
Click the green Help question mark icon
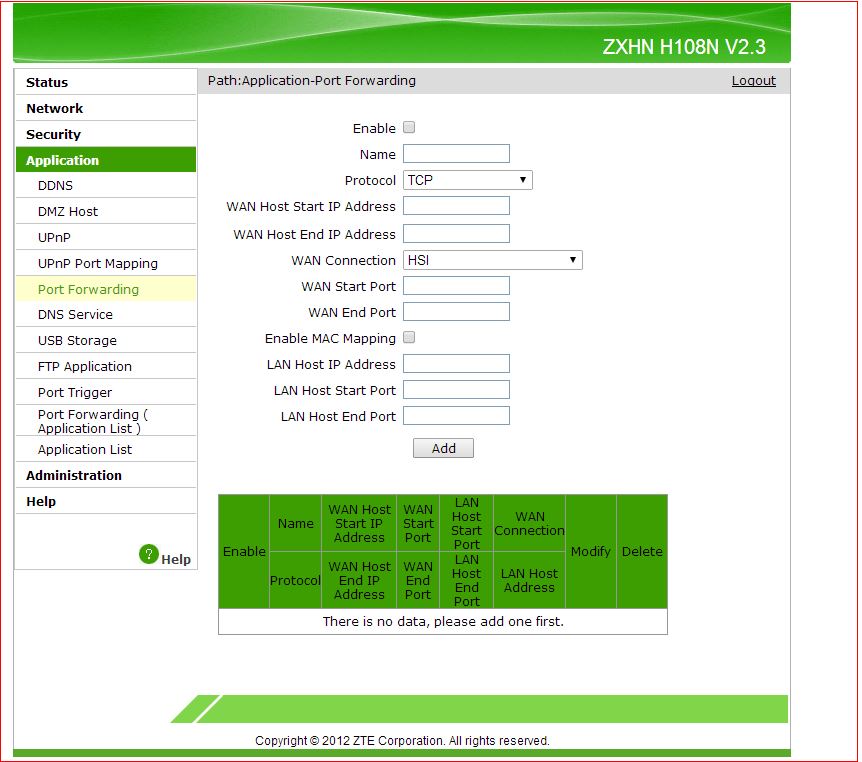point(148,554)
